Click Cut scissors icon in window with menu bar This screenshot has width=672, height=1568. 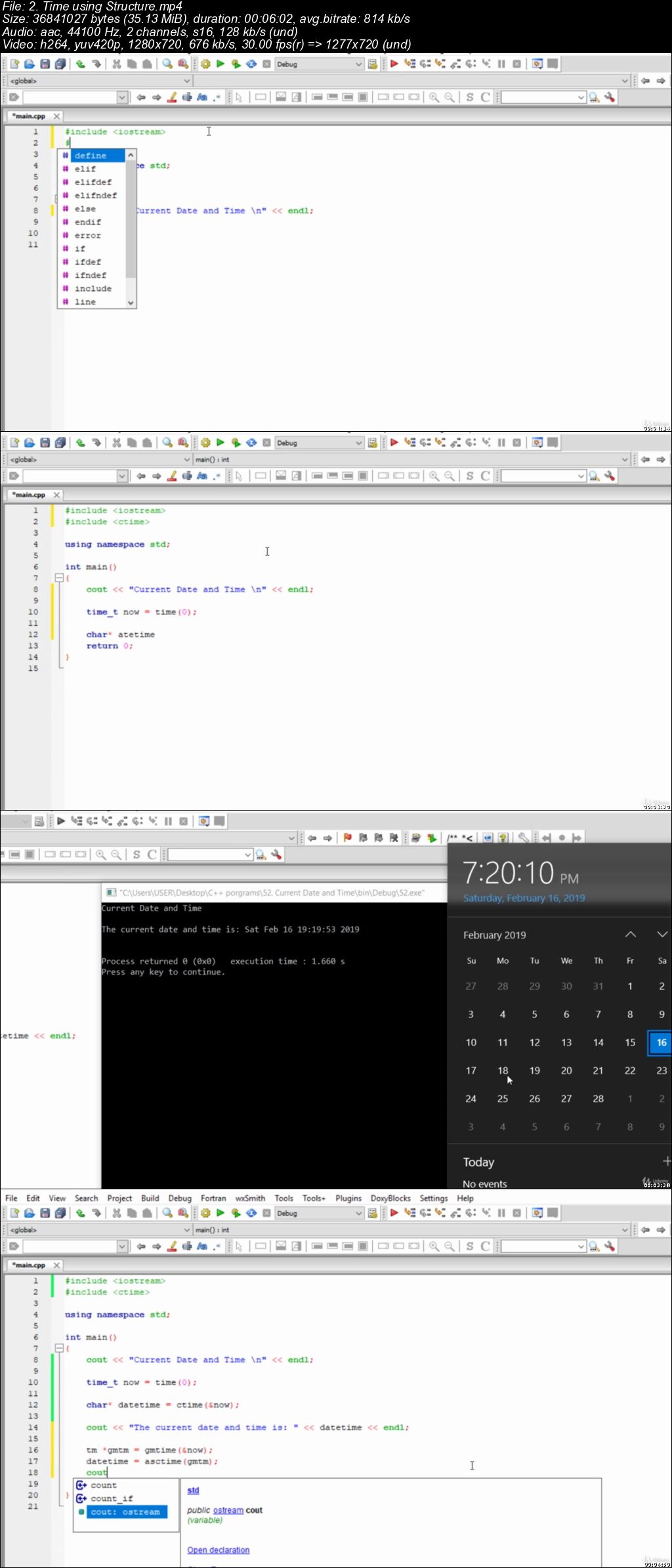point(116,1213)
